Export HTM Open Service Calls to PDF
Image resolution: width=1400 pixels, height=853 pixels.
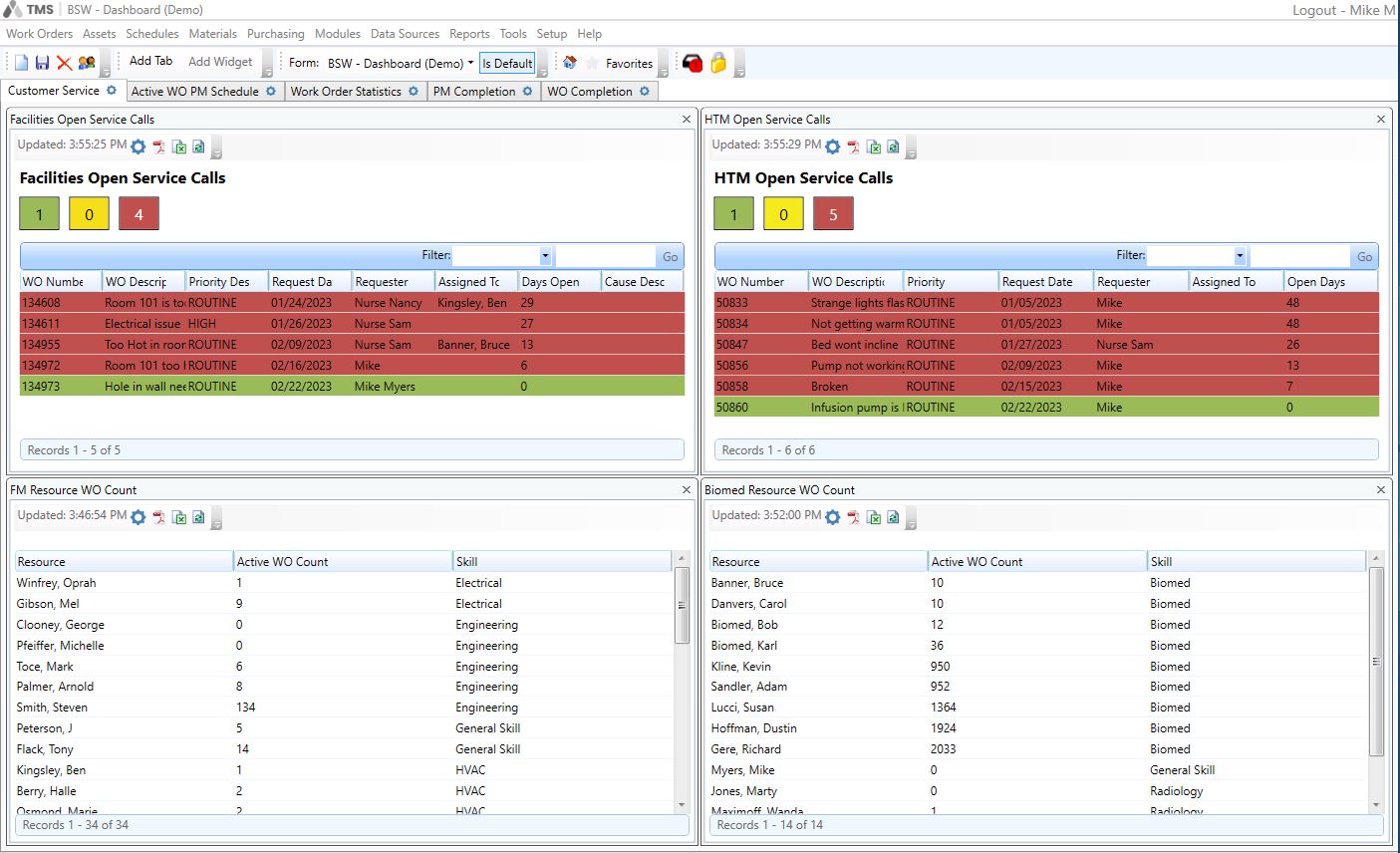click(854, 146)
